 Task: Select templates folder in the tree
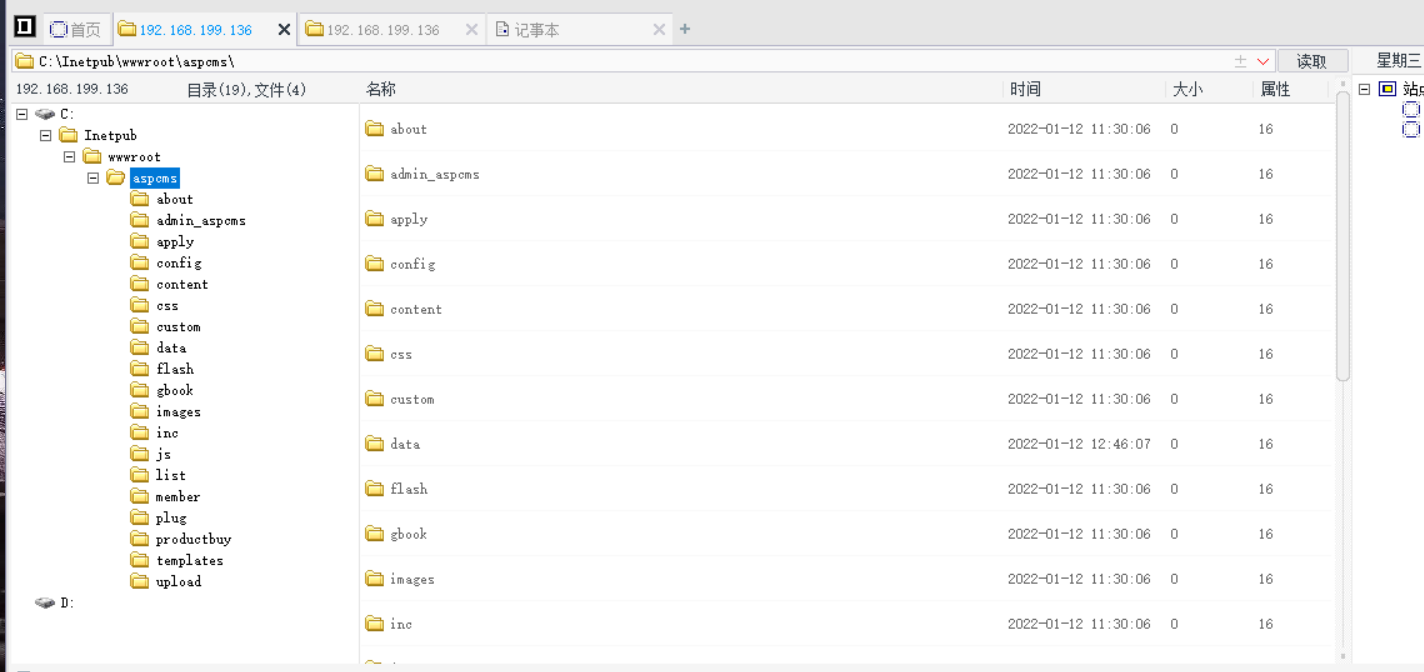[x=177, y=561]
